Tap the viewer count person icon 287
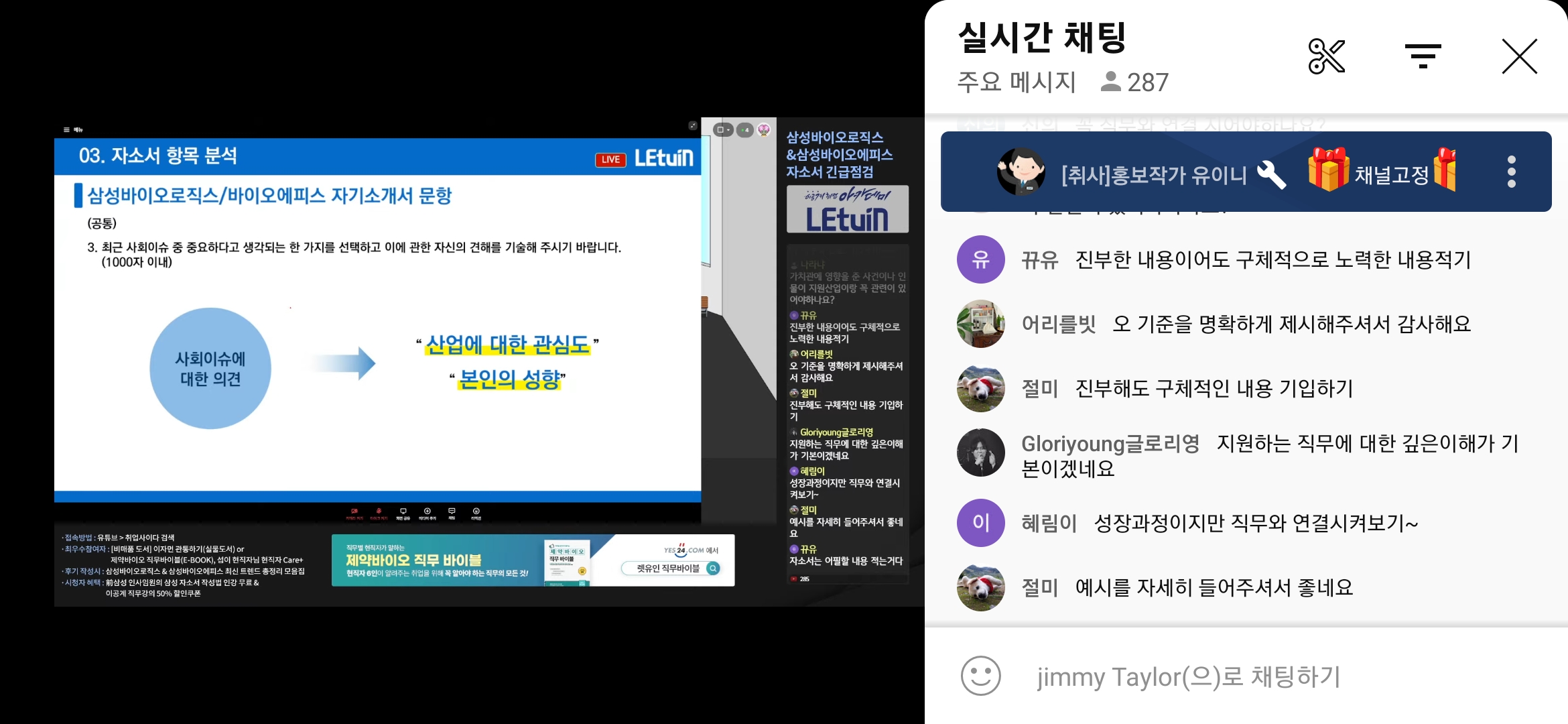 tap(1110, 82)
